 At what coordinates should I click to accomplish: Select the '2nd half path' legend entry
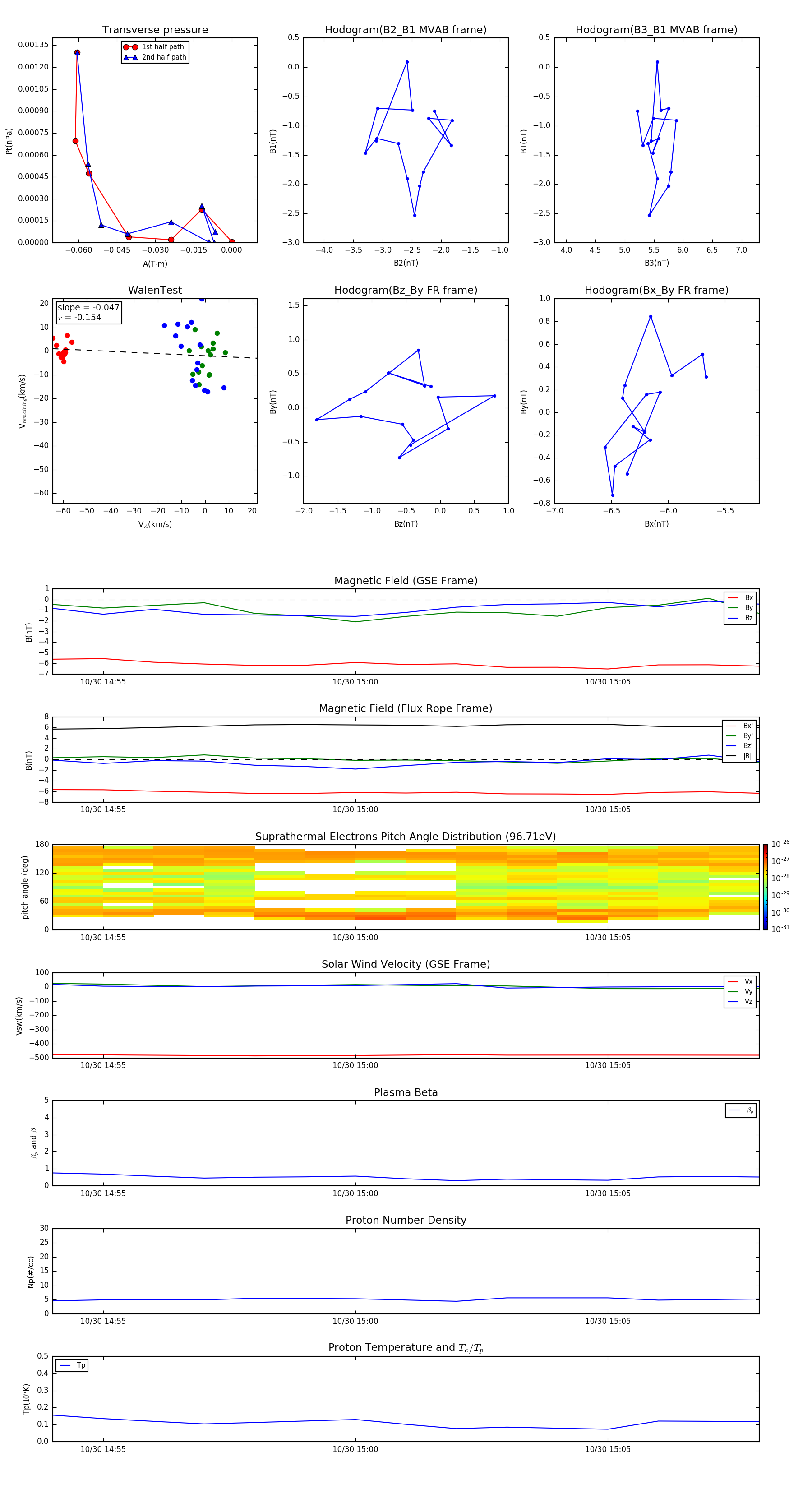155,57
